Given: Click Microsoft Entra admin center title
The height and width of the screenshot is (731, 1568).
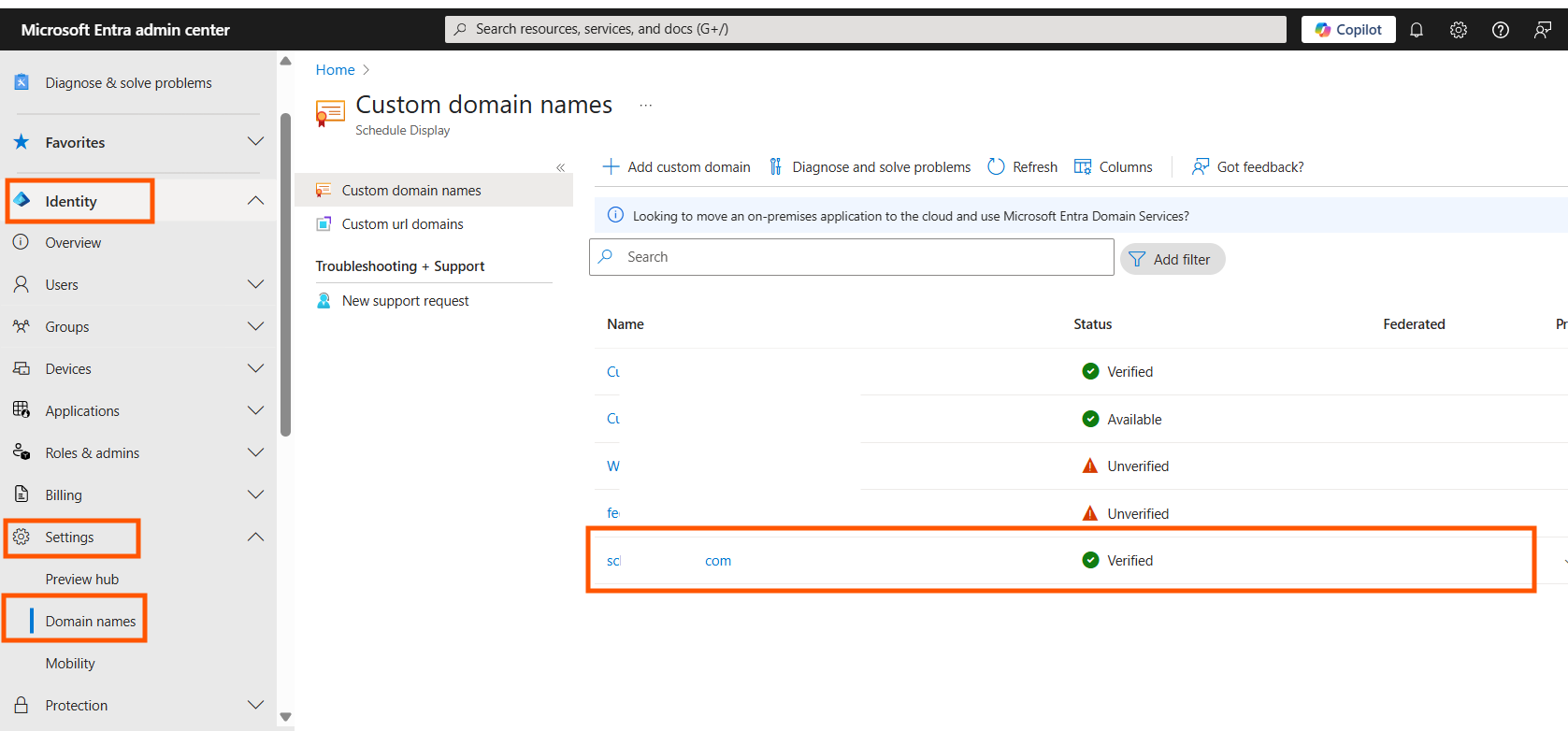Looking at the screenshot, I should click(125, 30).
